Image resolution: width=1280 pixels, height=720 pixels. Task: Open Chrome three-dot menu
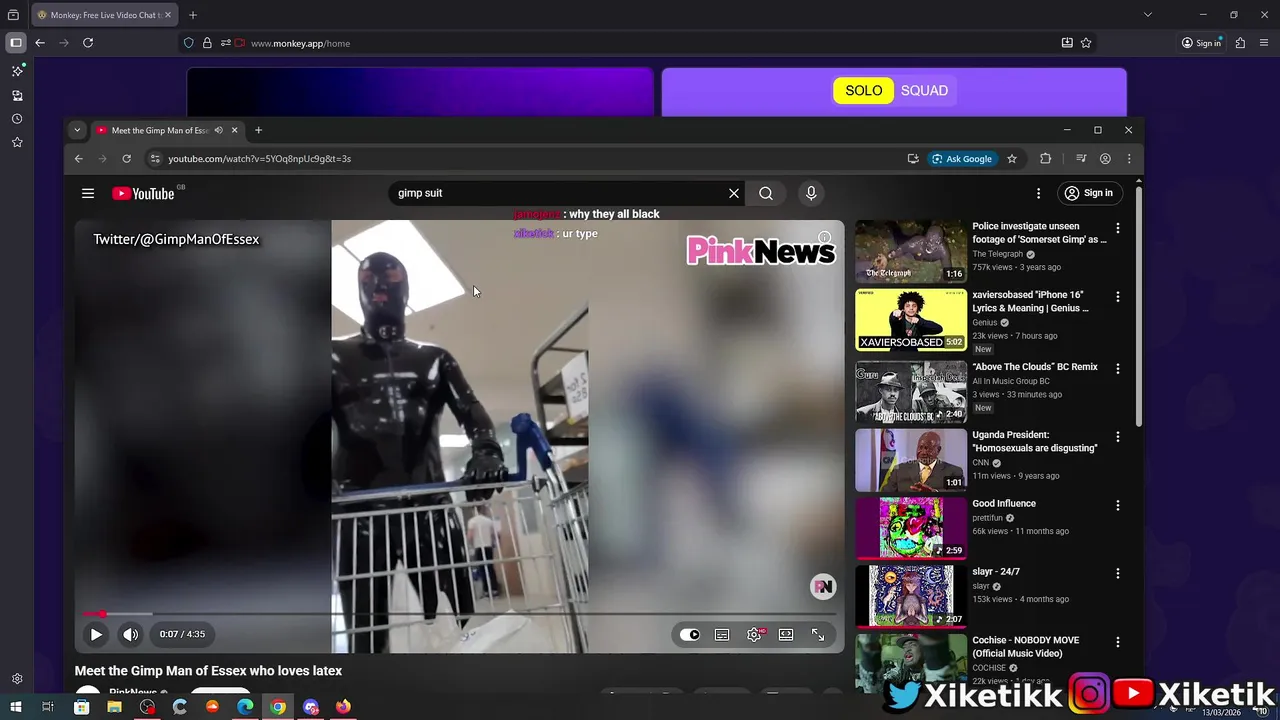point(1129,159)
